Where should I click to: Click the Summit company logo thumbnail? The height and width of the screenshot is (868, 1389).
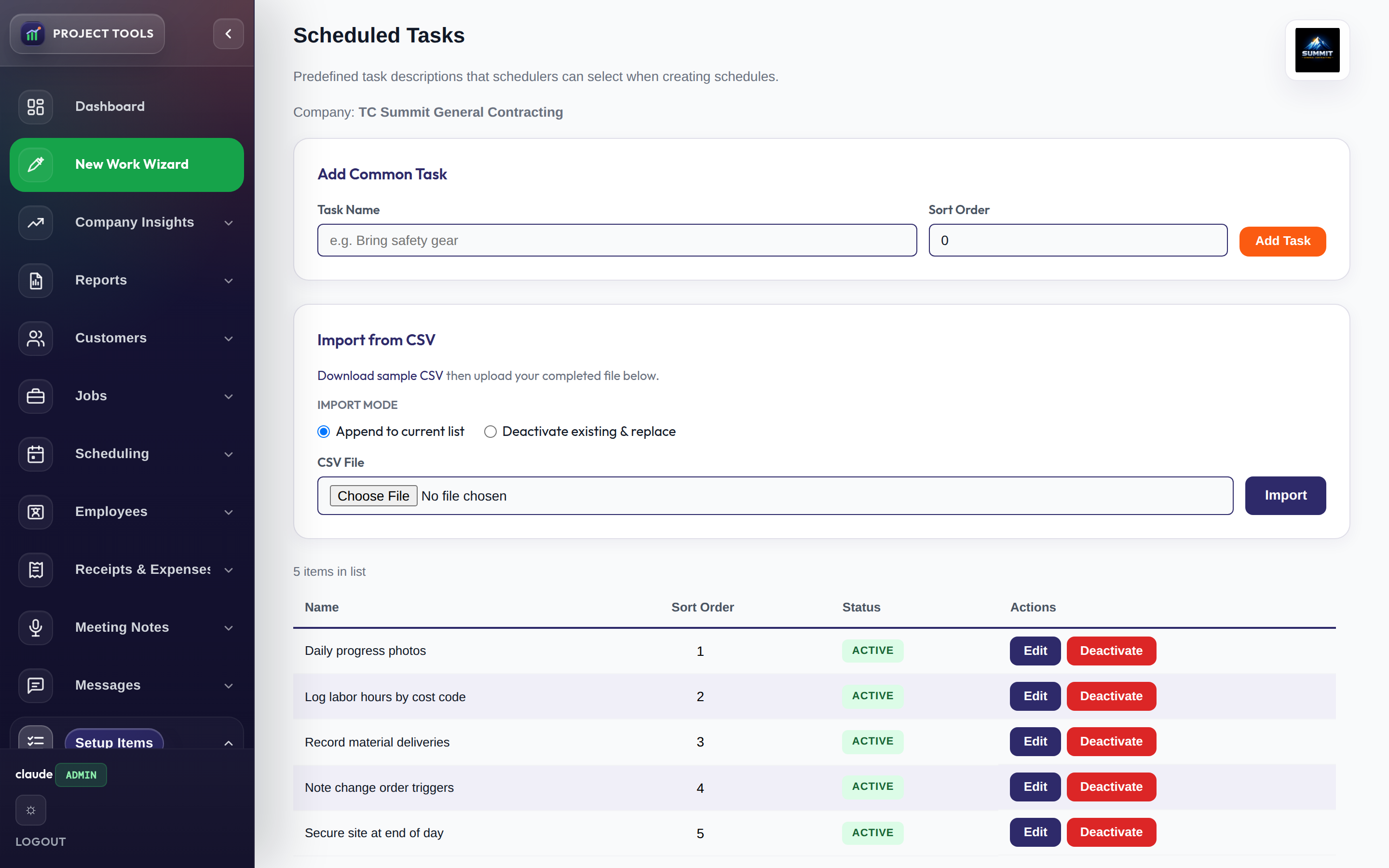click(1317, 51)
